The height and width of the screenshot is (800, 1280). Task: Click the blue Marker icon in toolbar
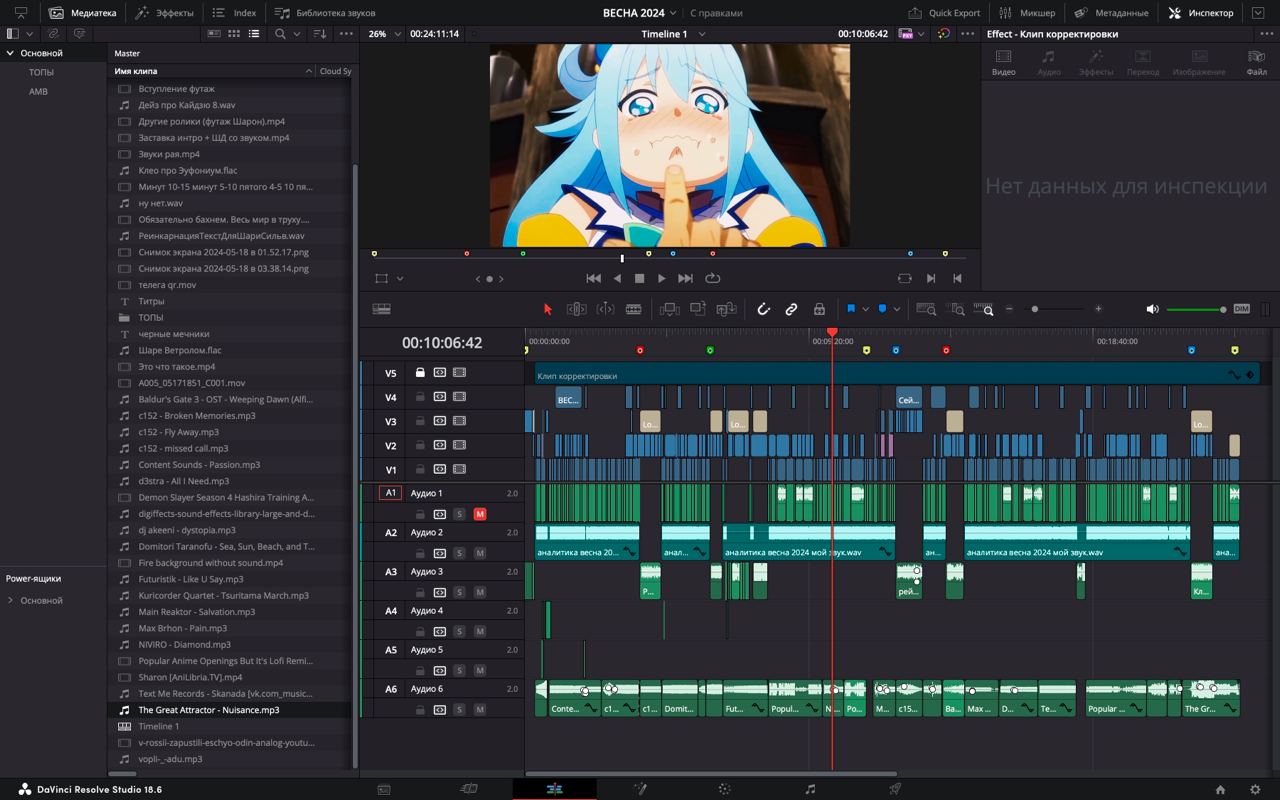882,309
